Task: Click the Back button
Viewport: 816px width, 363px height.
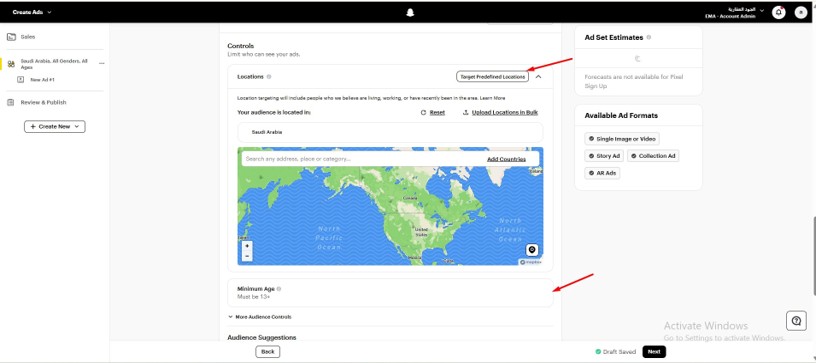Action: 268,352
